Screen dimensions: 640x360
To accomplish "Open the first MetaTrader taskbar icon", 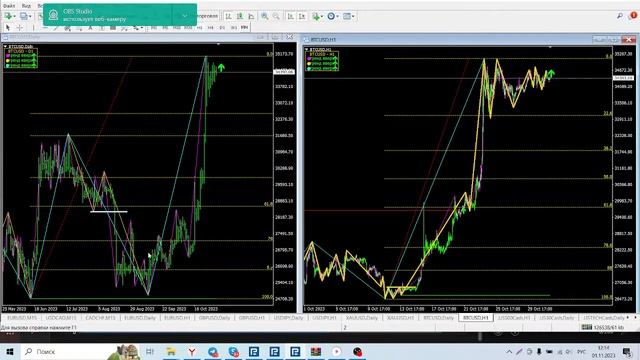I will (x=254, y=351).
